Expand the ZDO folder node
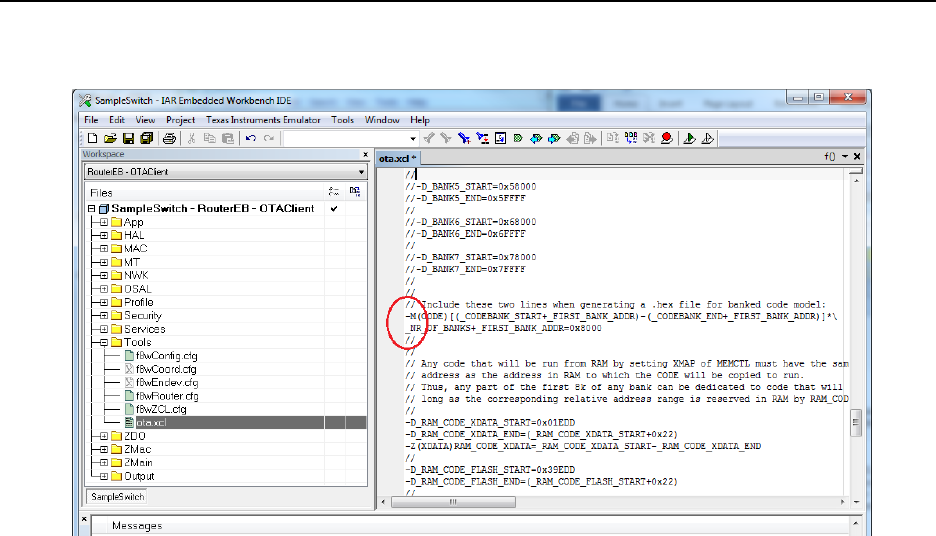 104,436
